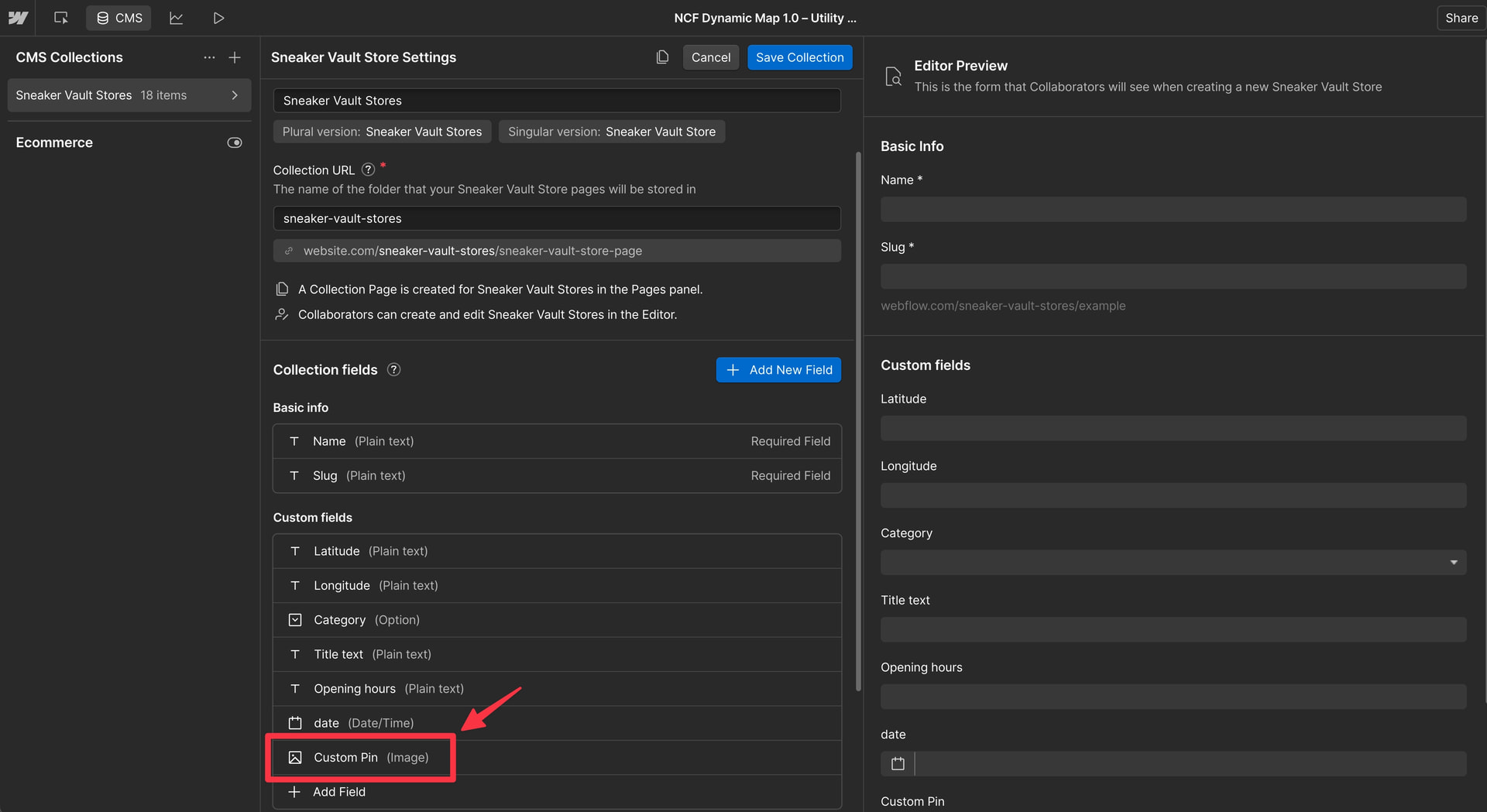This screenshot has height=812, width=1487.
Task: Open Collection URL help icon
Action: pos(369,170)
